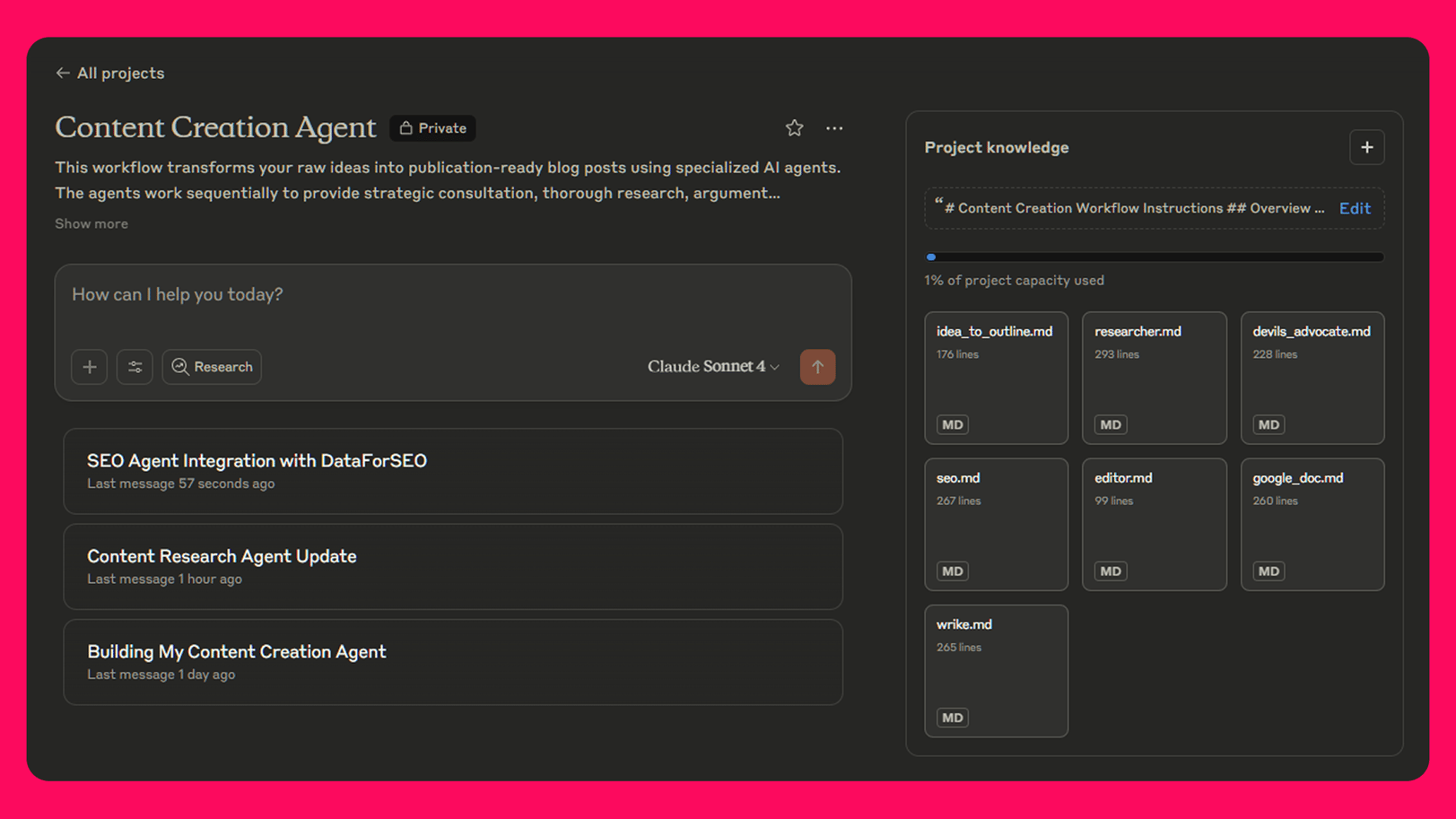
Task: Open the Content Research Agent Update conversation
Action: tap(452, 566)
